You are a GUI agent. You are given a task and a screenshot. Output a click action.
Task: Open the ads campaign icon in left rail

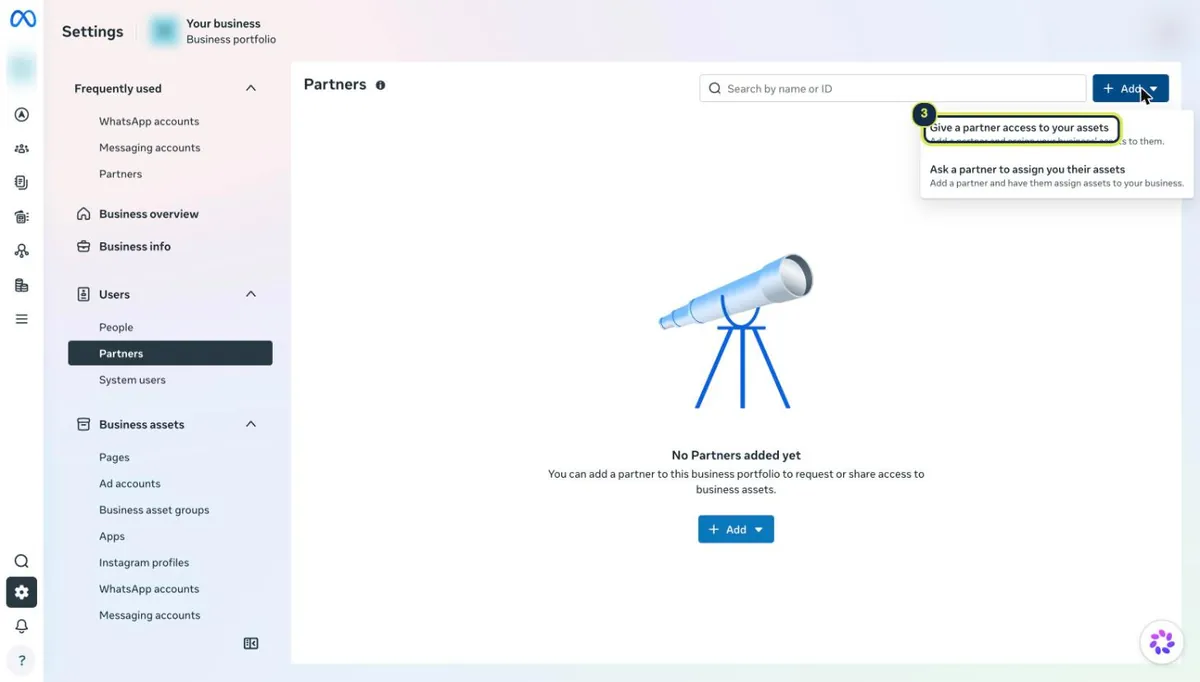[x=22, y=115]
